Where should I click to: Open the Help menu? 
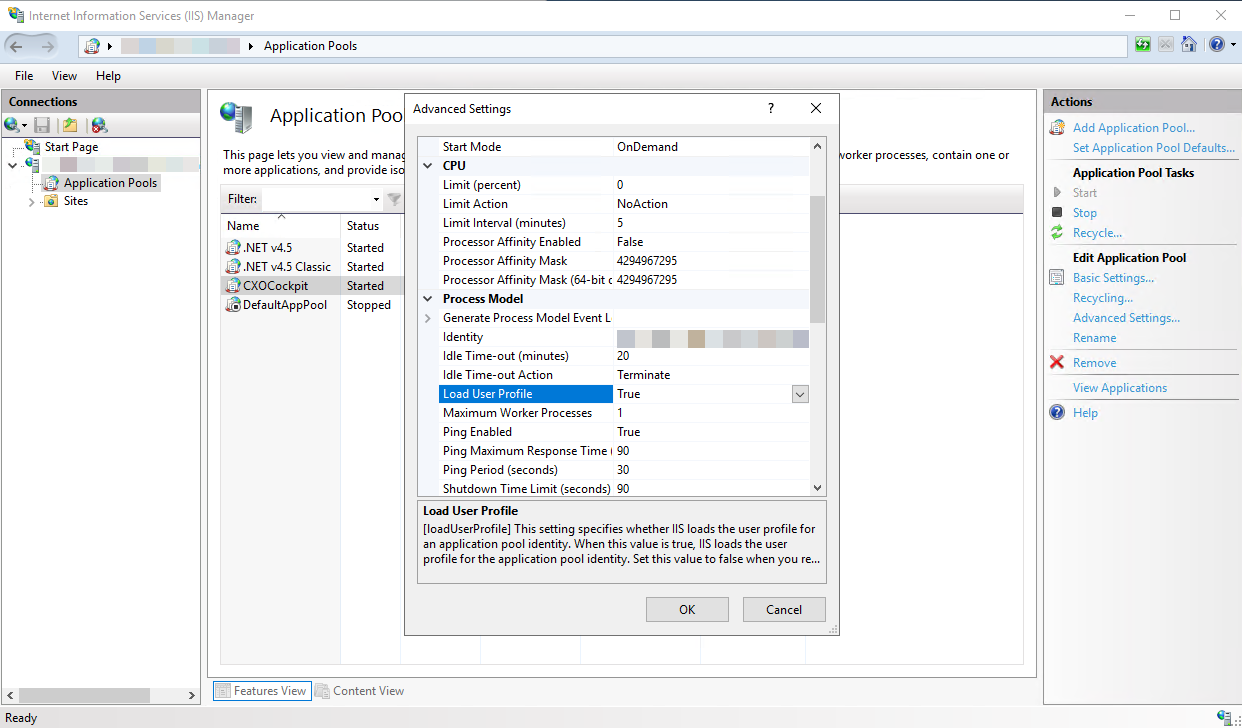108,76
